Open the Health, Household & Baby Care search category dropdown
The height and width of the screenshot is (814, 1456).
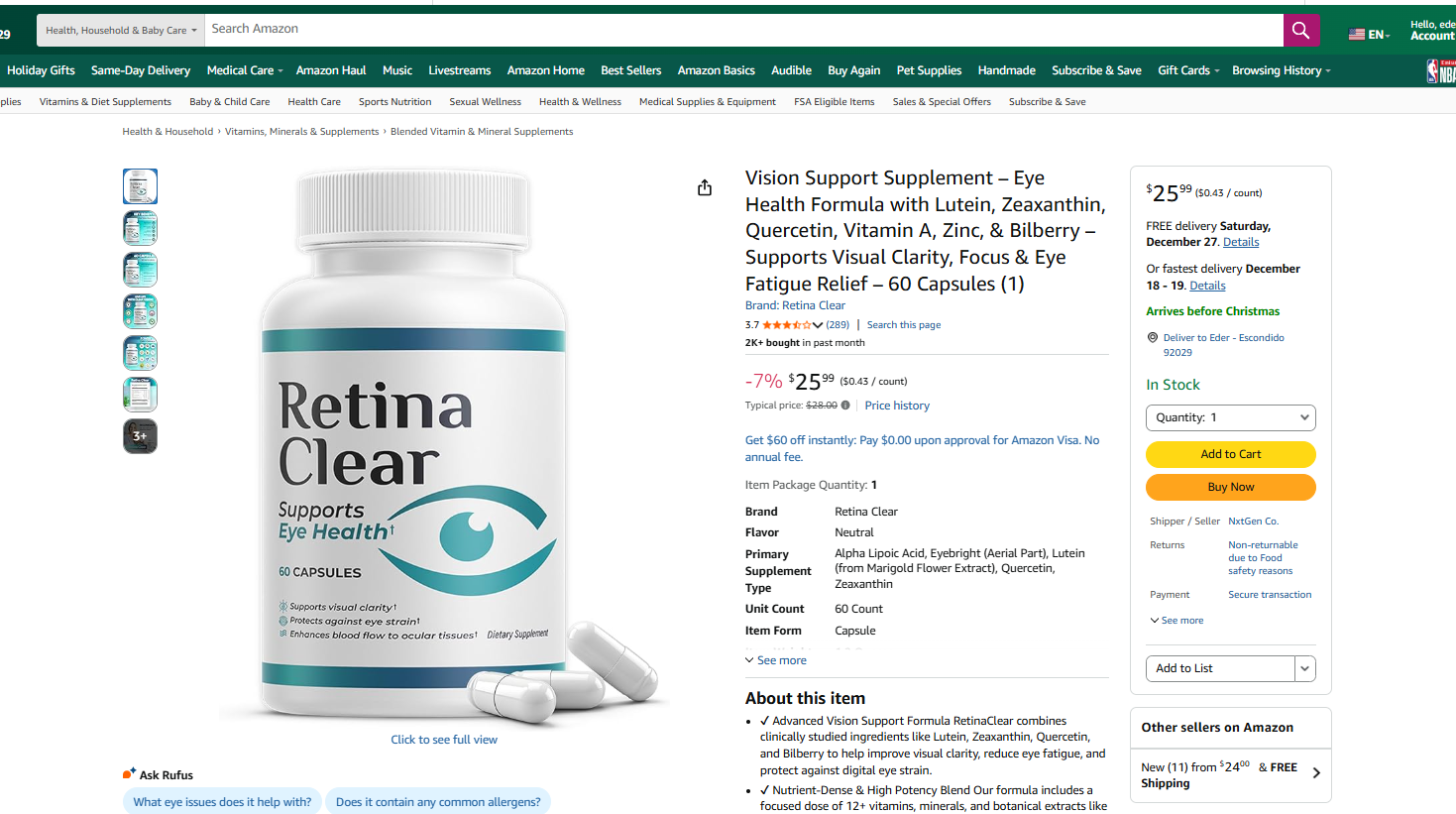[x=121, y=31]
